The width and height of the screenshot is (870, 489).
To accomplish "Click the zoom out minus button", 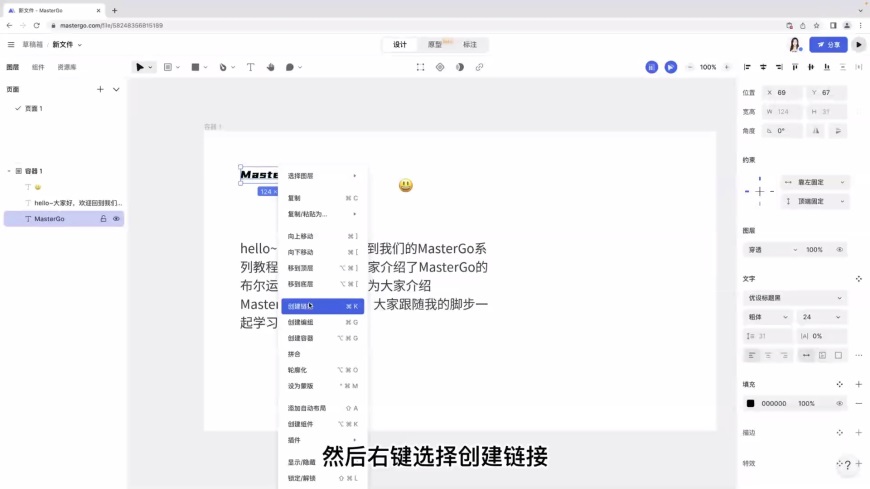I will click(690, 67).
